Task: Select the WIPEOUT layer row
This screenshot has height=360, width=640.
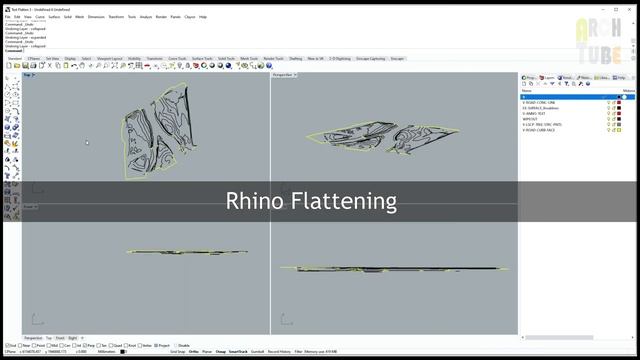Action: tap(578, 119)
